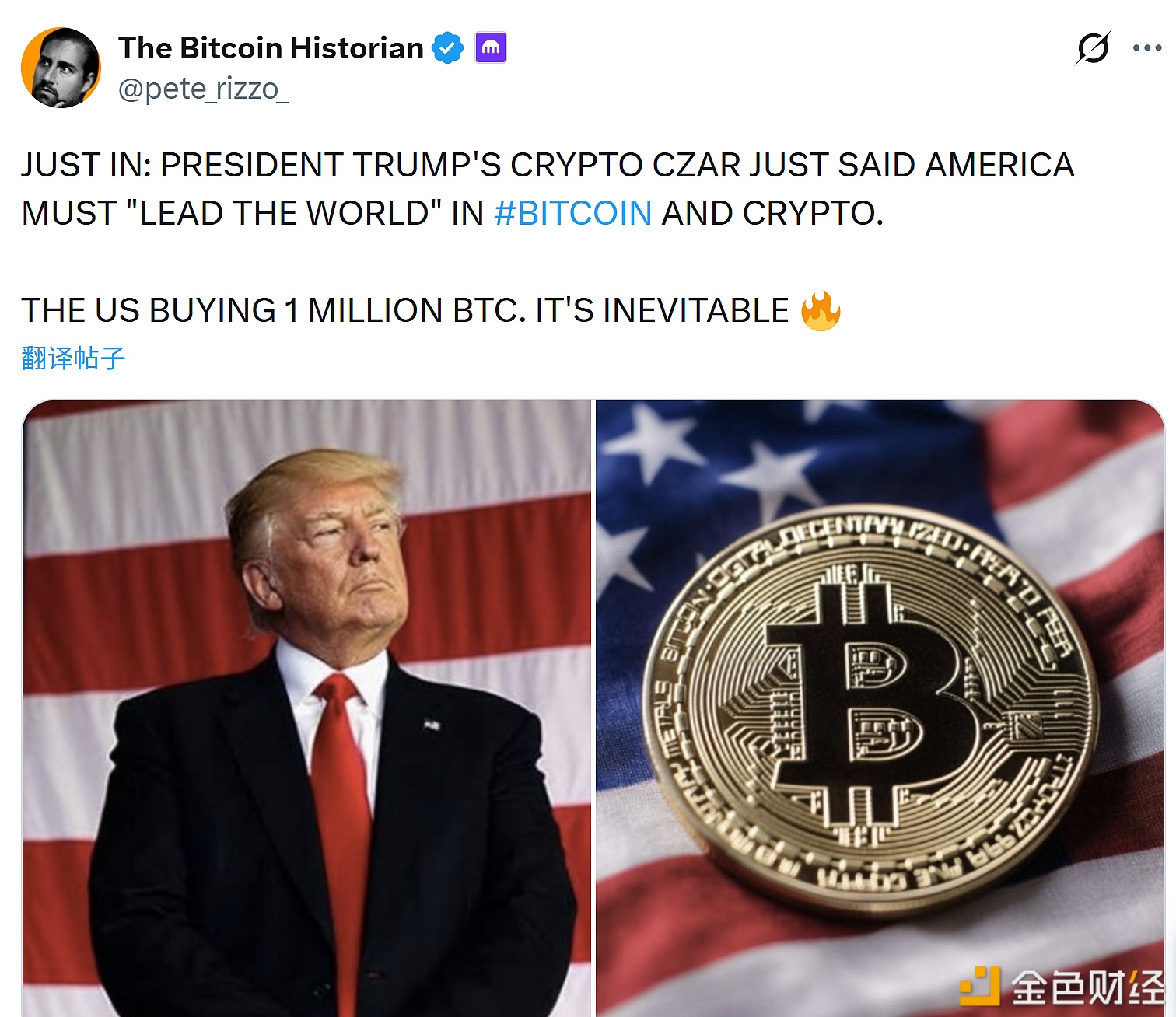Click The Bitcoin Historian display name
The width and height of the screenshot is (1176, 1017).
tap(271, 48)
